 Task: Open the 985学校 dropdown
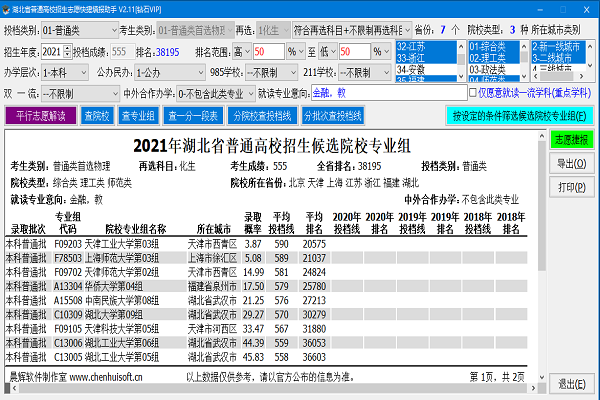click(x=271, y=73)
